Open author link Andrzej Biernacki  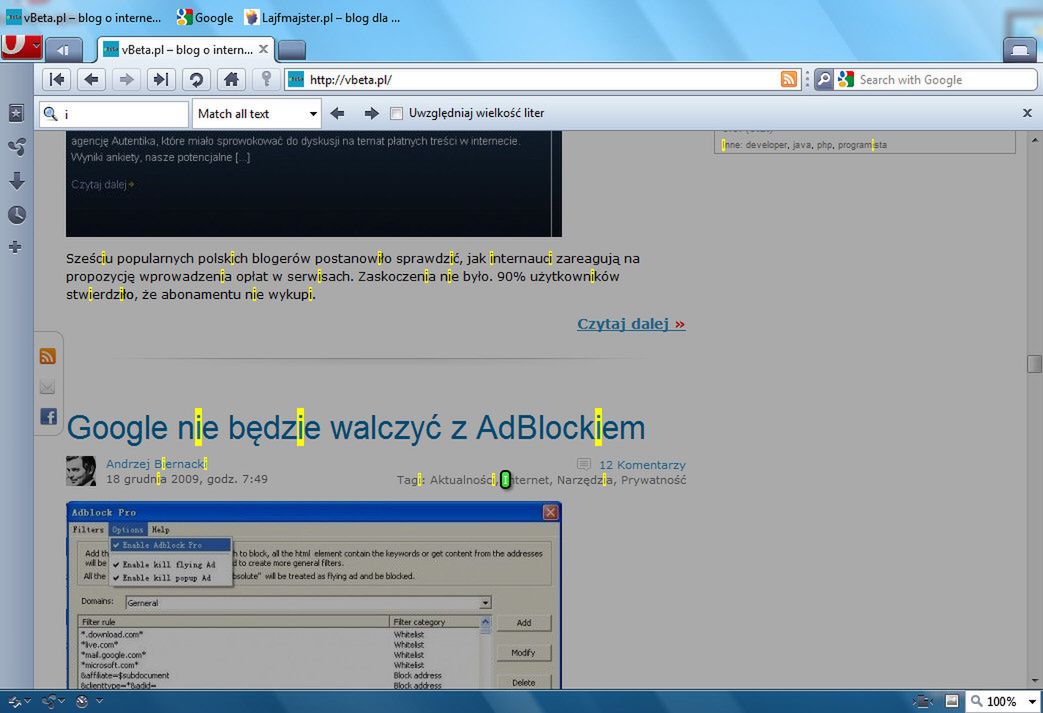pyautogui.click(x=157, y=464)
